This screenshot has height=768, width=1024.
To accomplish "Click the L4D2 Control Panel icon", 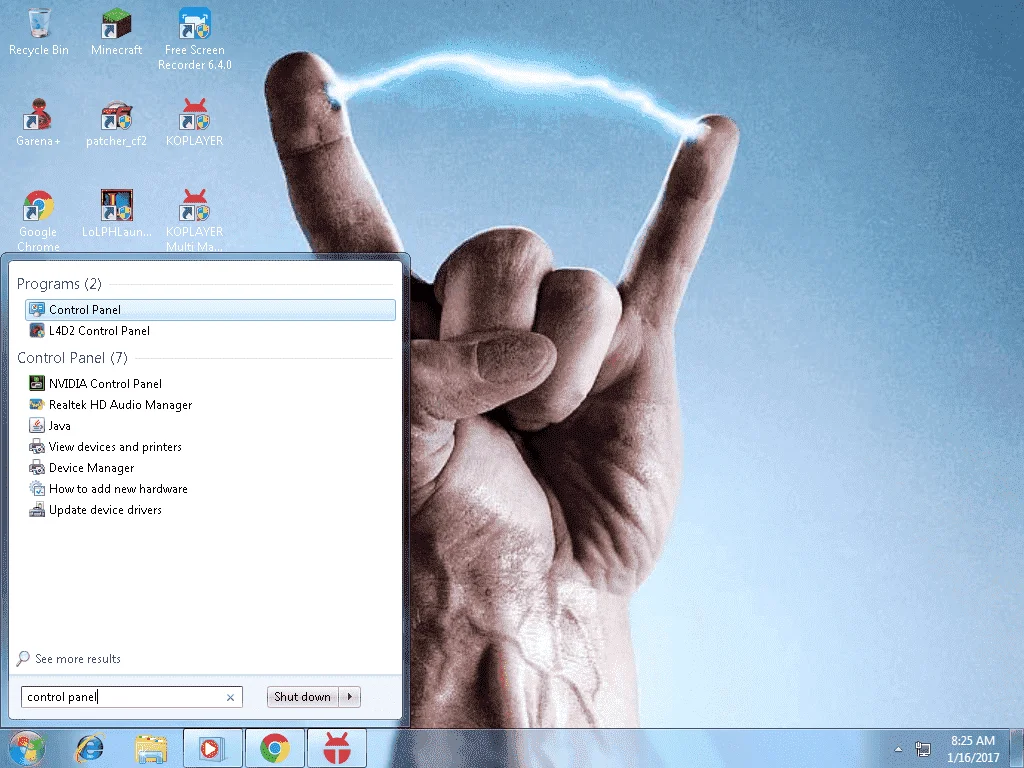I will (x=37, y=330).
